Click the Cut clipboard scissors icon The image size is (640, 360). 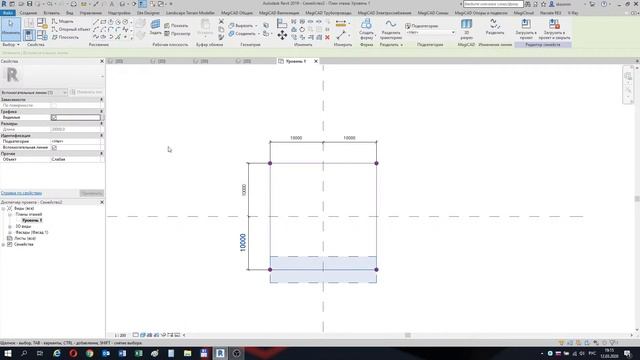tap(221, 22)
